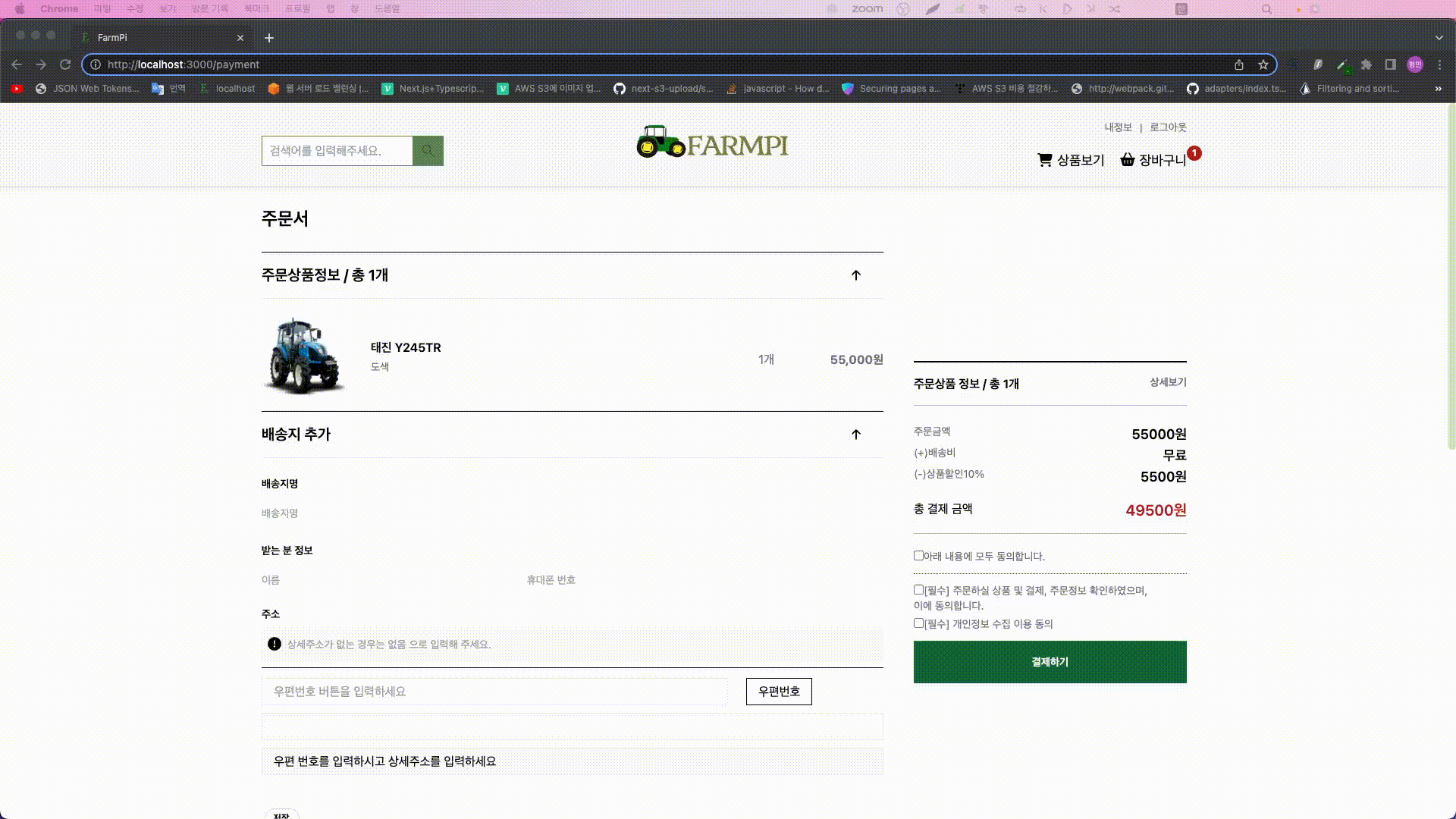Click the browser address bar URL

[x=184, y=64]
